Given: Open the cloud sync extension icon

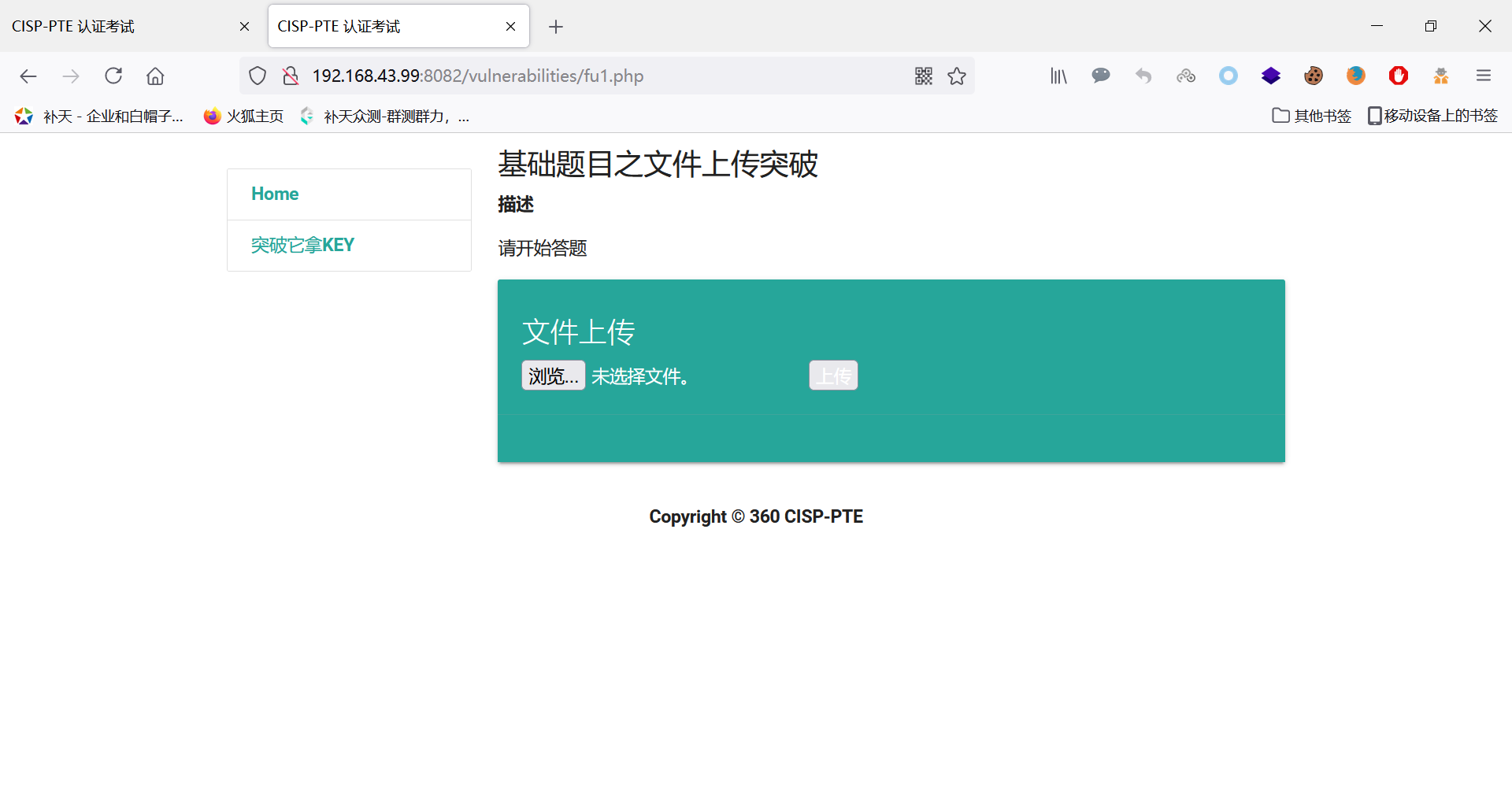Looking at the screenshot, I should [x=1186, y=76].
